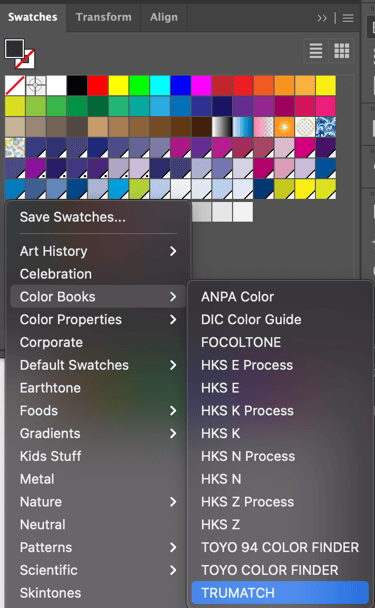
Task: Open the Swatches panel hamburger menu
Action: pos(348,18)
